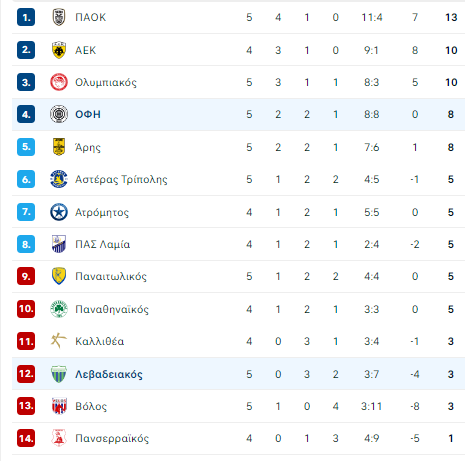Open the Παναιτωλικός team page
This screenshot has height=461, width=465.
tap(111, 276)
